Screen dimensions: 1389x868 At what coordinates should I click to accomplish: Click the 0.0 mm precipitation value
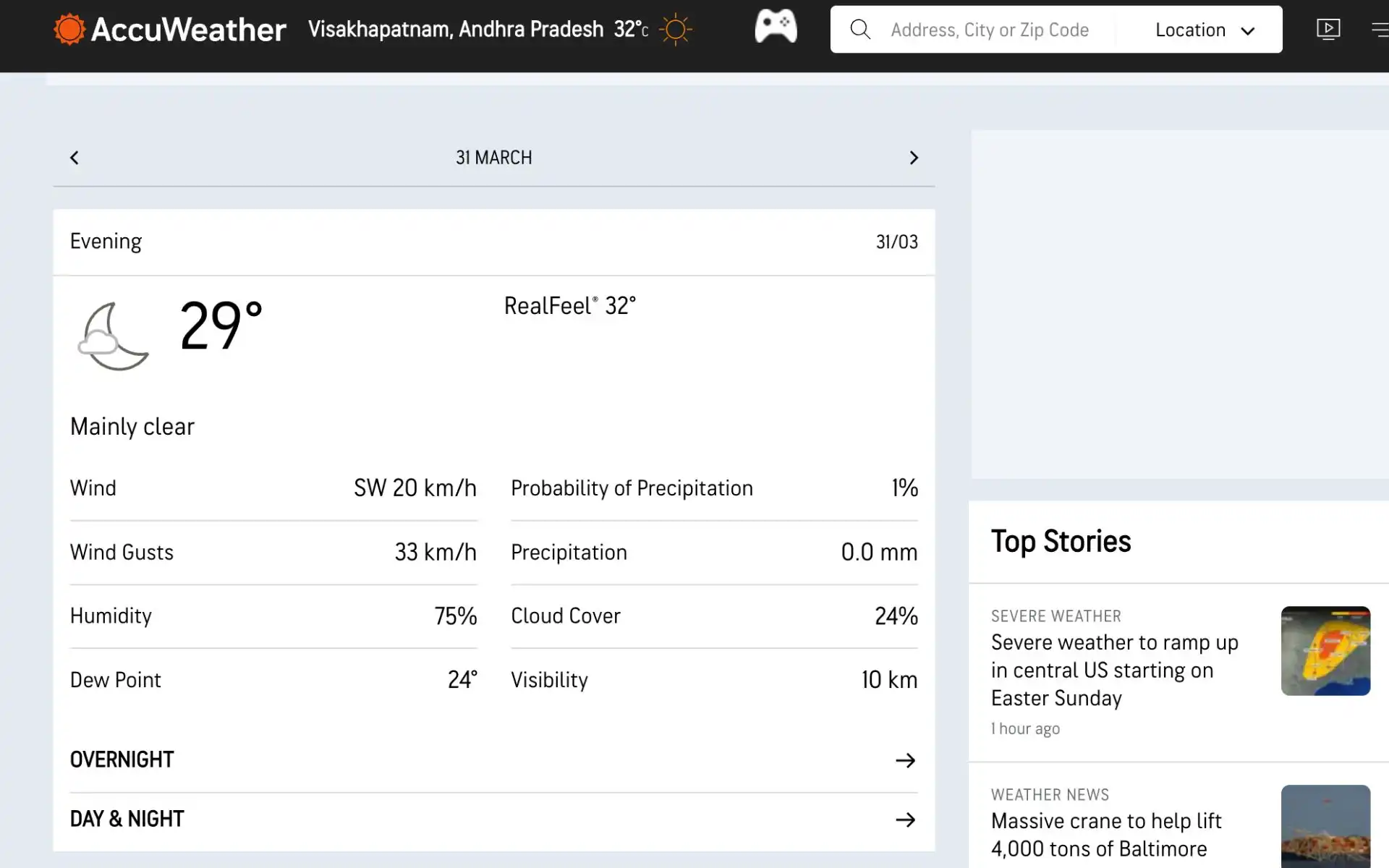879,553
